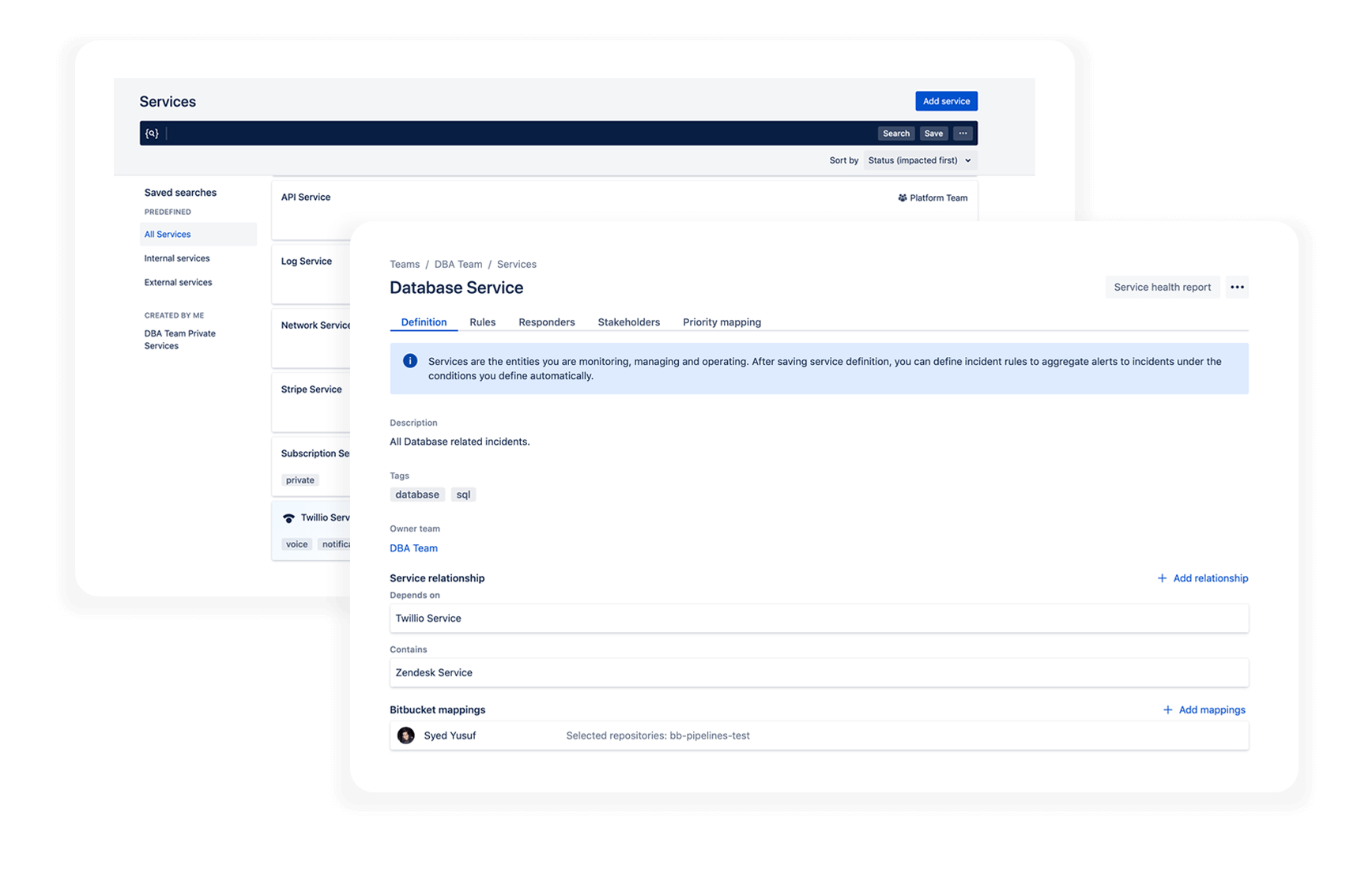Click inside the search input field
The image size is (1372, 869).
click(474, 133)
